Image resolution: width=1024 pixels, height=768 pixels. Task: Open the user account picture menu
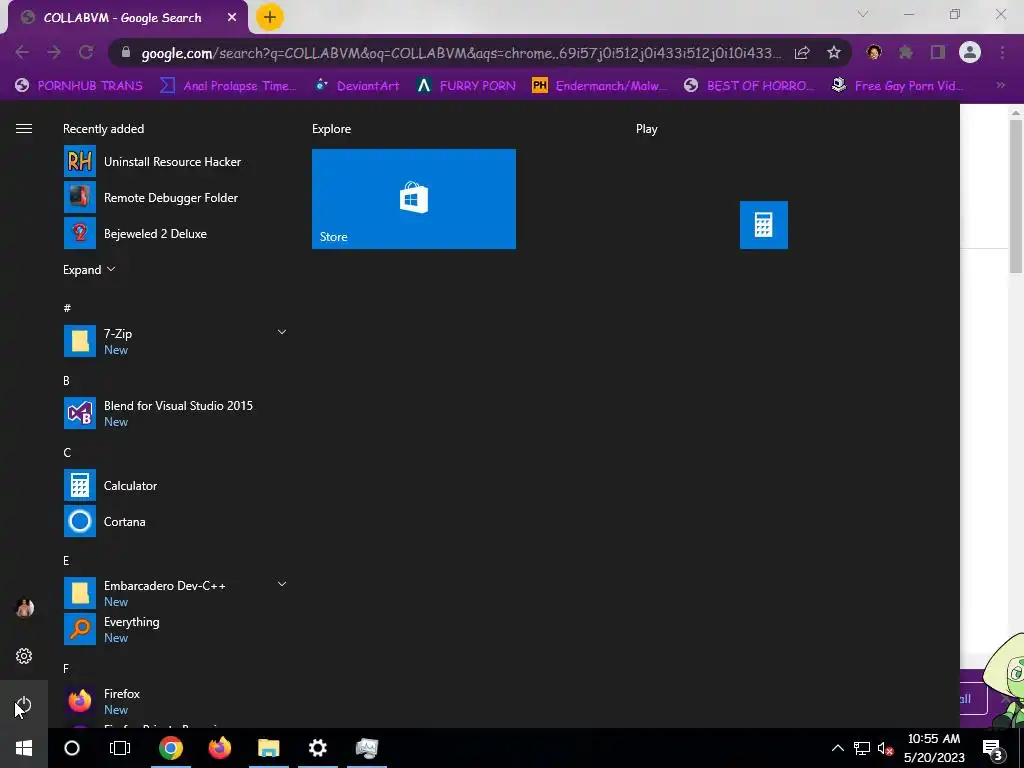click(x=24, y=608)
